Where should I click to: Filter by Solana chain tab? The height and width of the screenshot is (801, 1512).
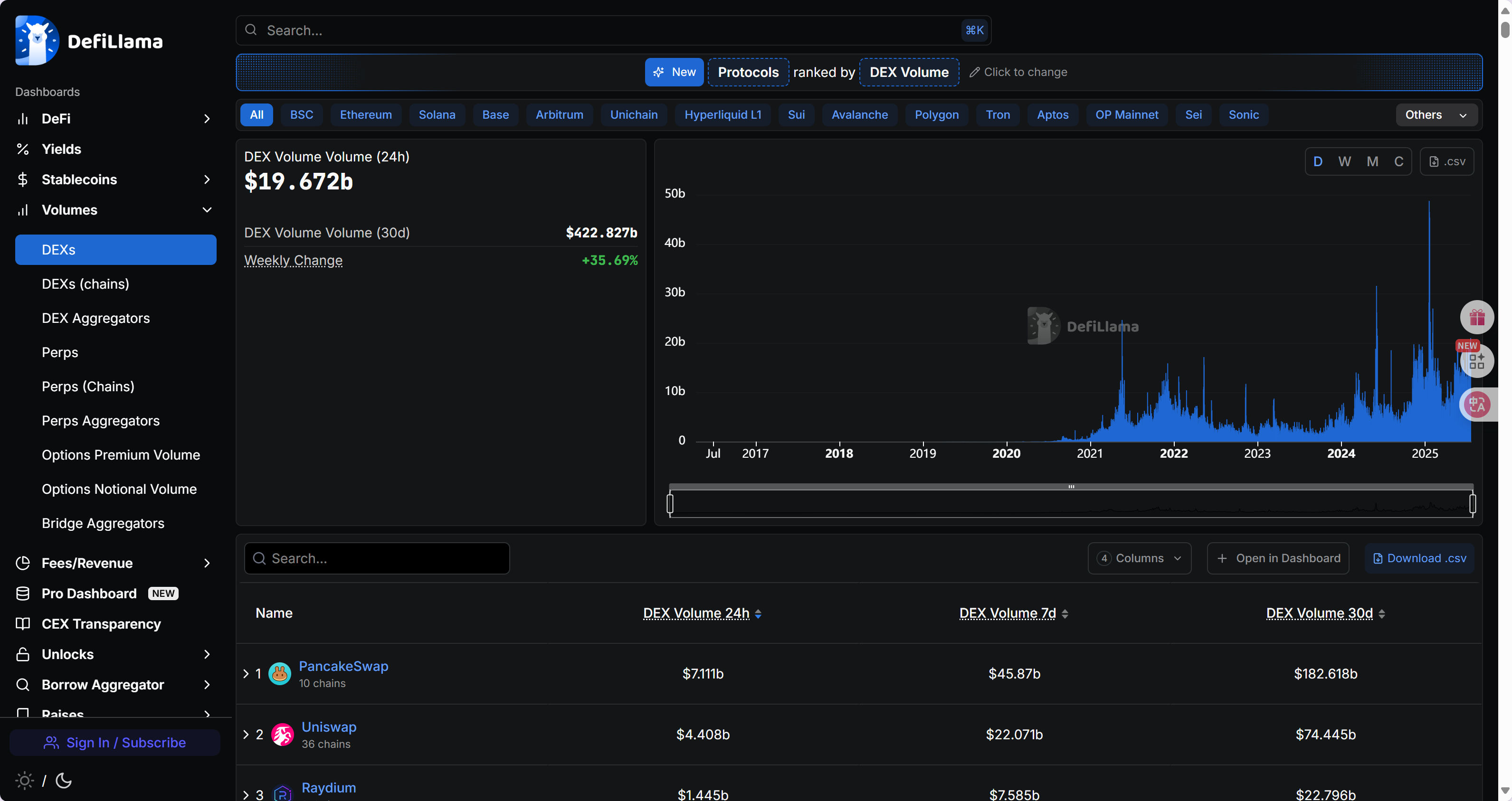(x=437, y=114)
